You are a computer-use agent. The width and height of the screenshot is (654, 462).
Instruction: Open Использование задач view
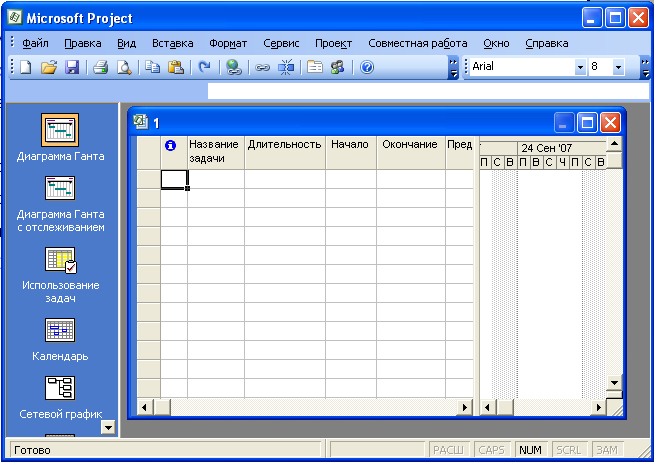[61, 260]
